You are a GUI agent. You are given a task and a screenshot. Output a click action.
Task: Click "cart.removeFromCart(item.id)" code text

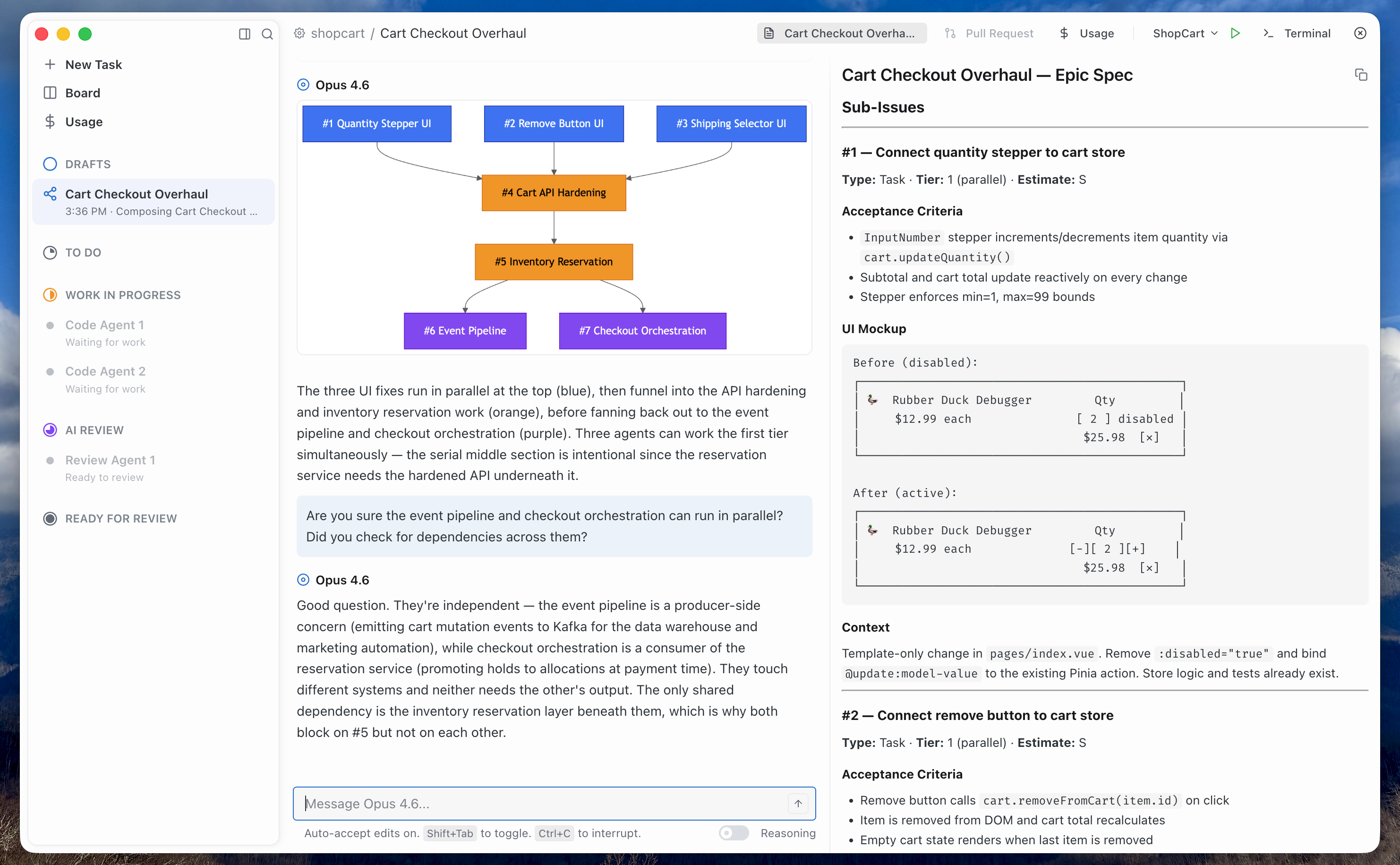(1081, 800)
